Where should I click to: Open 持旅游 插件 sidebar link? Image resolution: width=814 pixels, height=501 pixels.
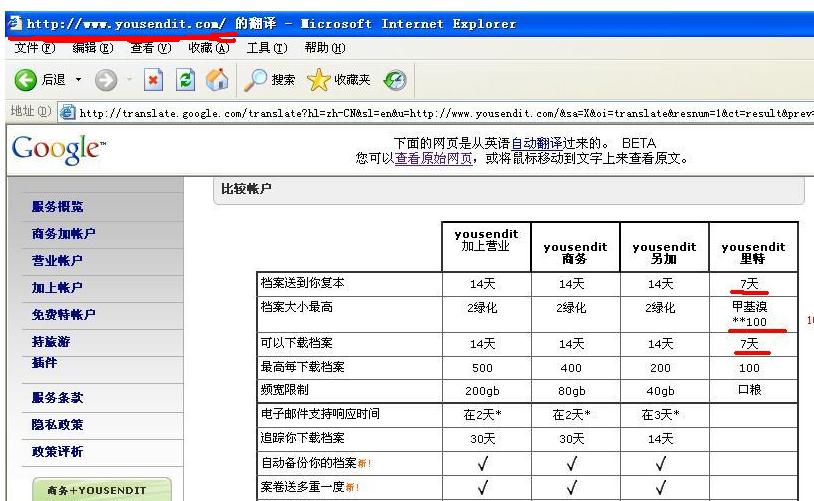(51, 352)
